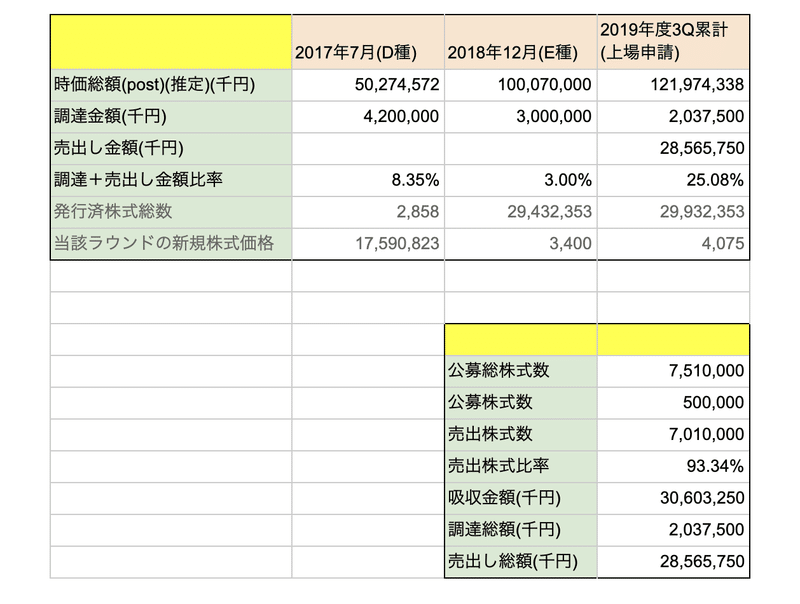Select cell with value 29,932,353

673,212
